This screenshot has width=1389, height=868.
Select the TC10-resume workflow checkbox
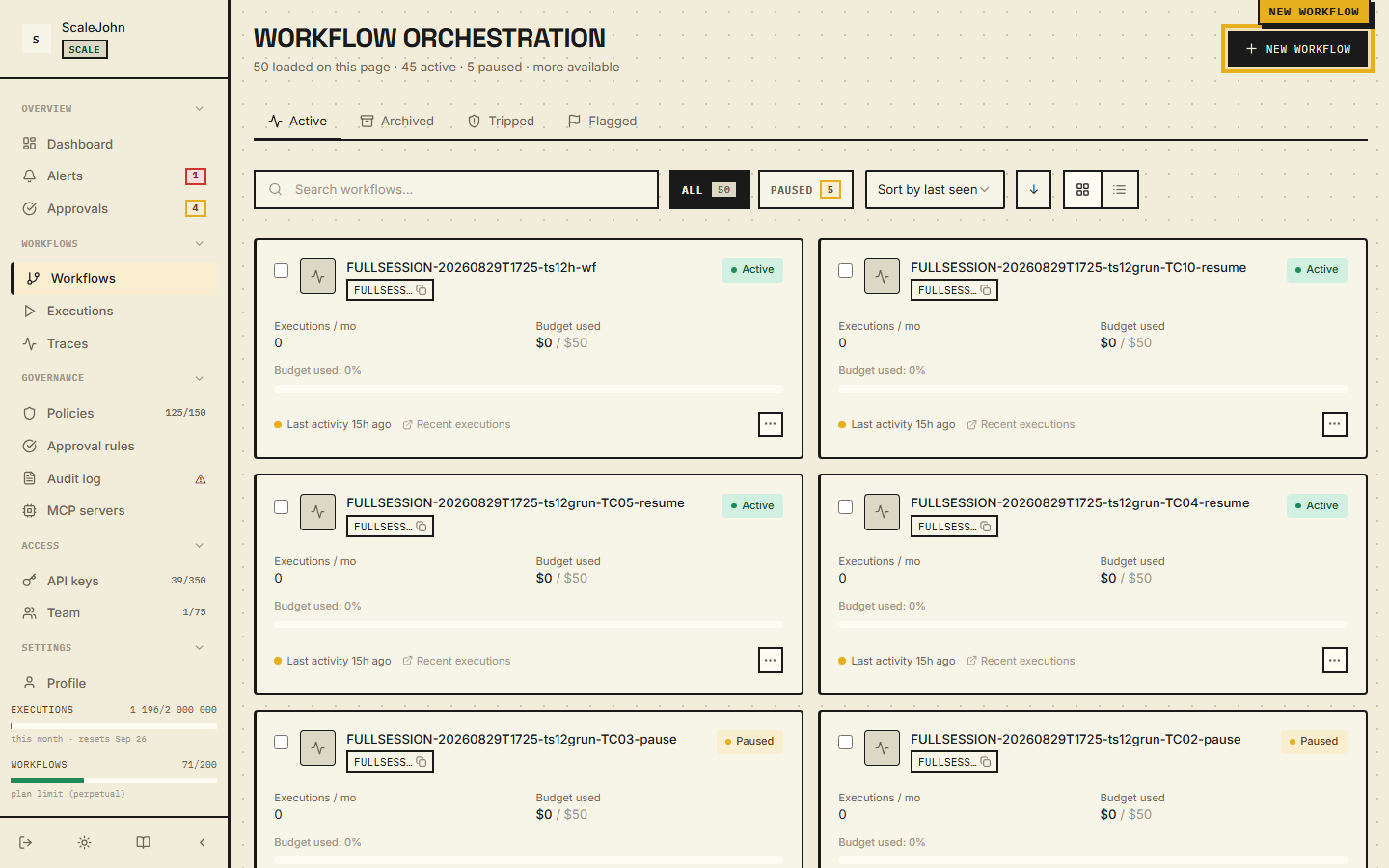click(846, 270)
